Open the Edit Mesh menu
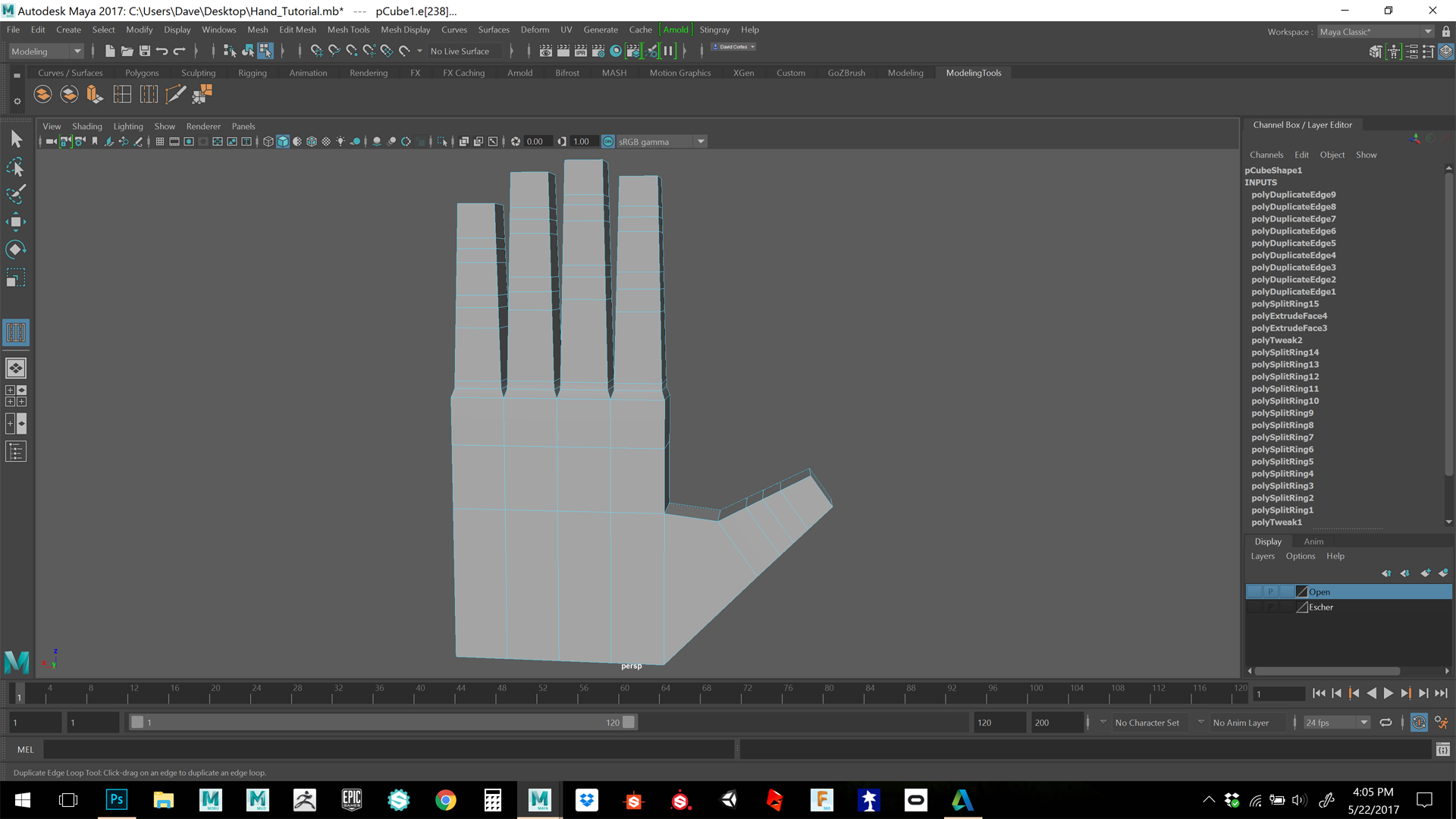 pyautogui.click(x=297, y=30)
